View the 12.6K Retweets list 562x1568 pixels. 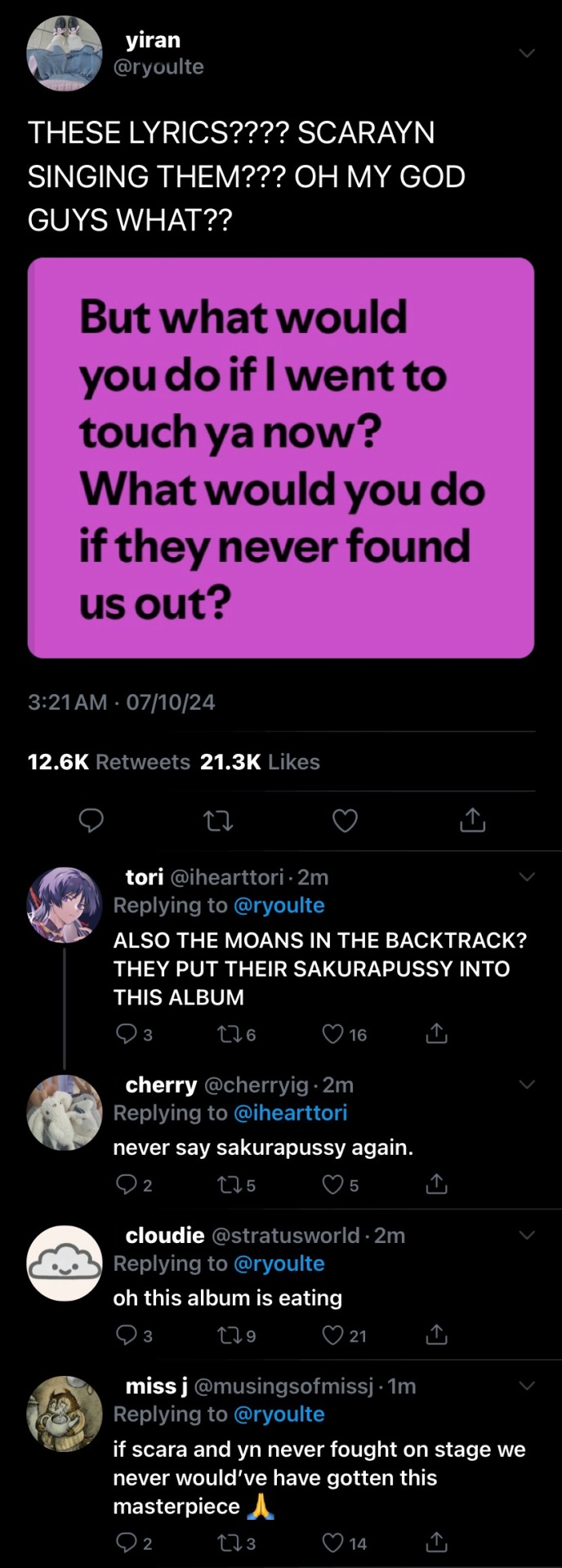point(109,762)
